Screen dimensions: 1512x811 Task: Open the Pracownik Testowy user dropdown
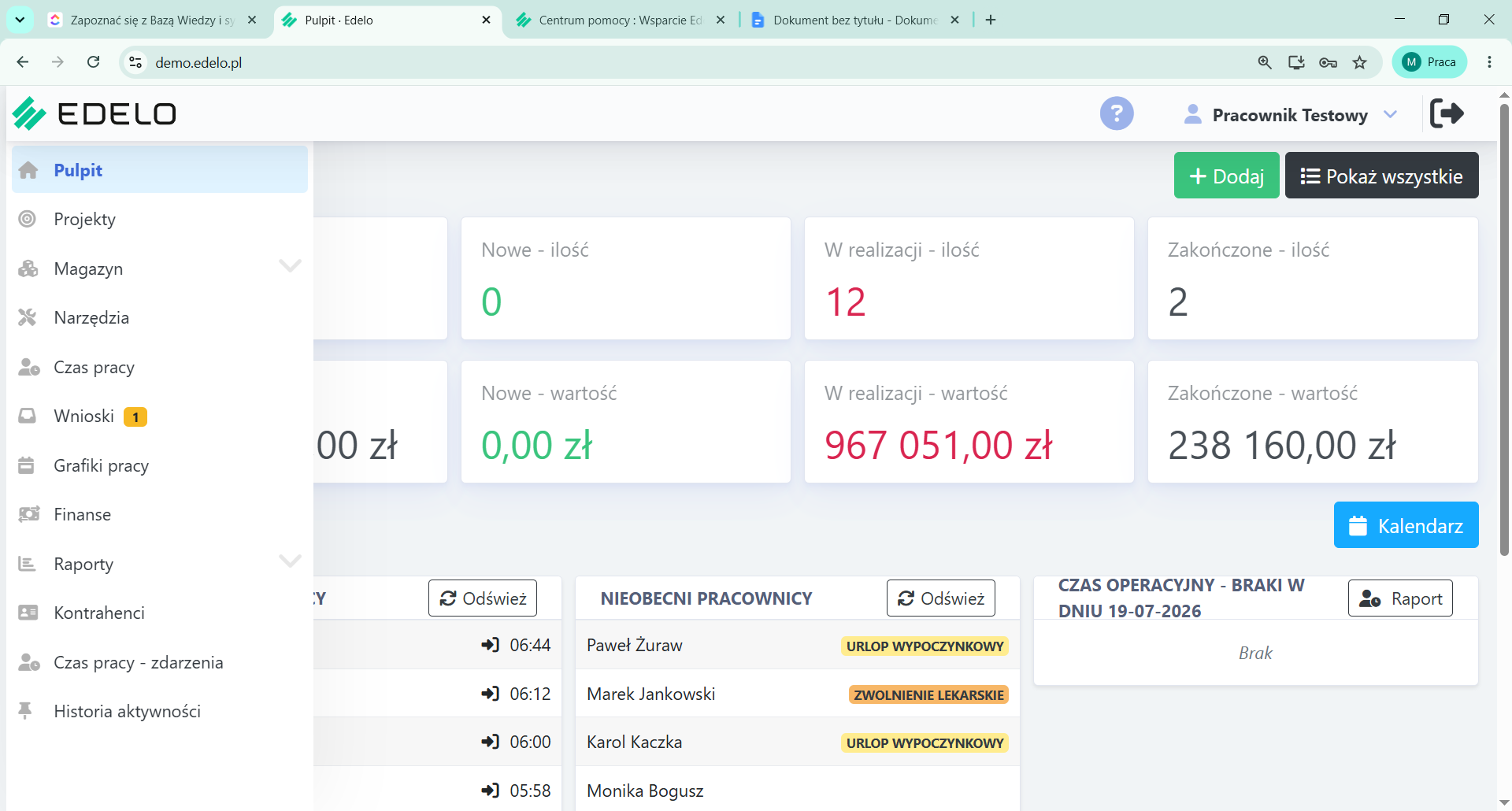tap(1290, 115)
